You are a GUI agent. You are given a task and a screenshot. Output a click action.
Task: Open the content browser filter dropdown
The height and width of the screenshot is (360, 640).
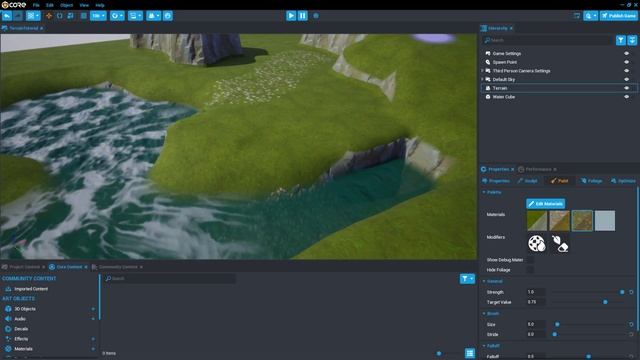467,278
